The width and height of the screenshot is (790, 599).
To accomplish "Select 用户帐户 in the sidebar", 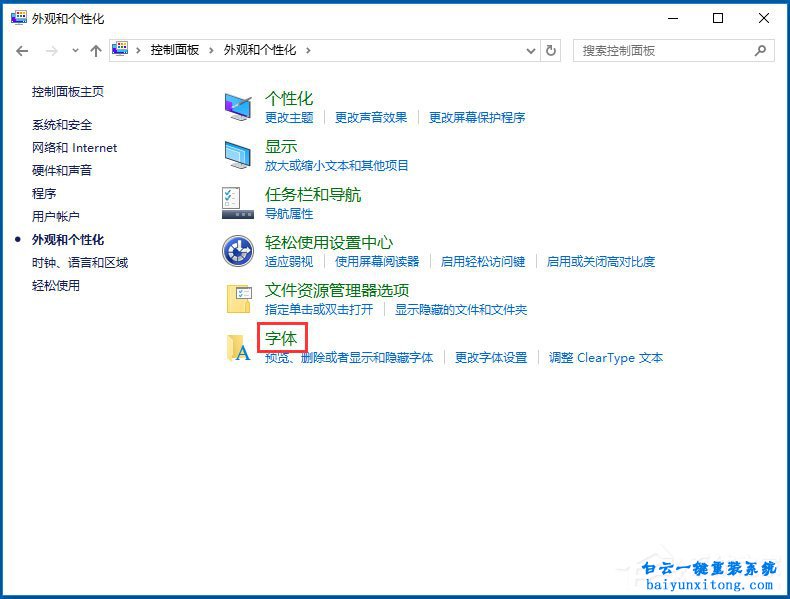I will pyautogui.click(x=56, y=217).
